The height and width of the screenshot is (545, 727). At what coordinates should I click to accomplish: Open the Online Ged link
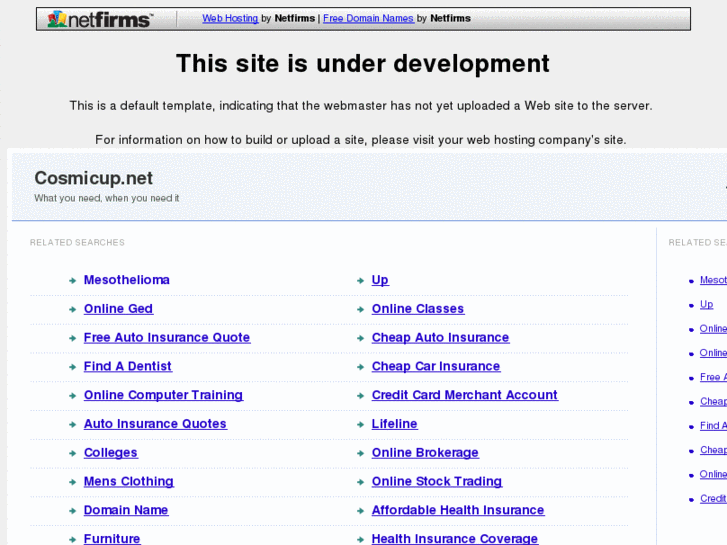click(x=118, y=308)
